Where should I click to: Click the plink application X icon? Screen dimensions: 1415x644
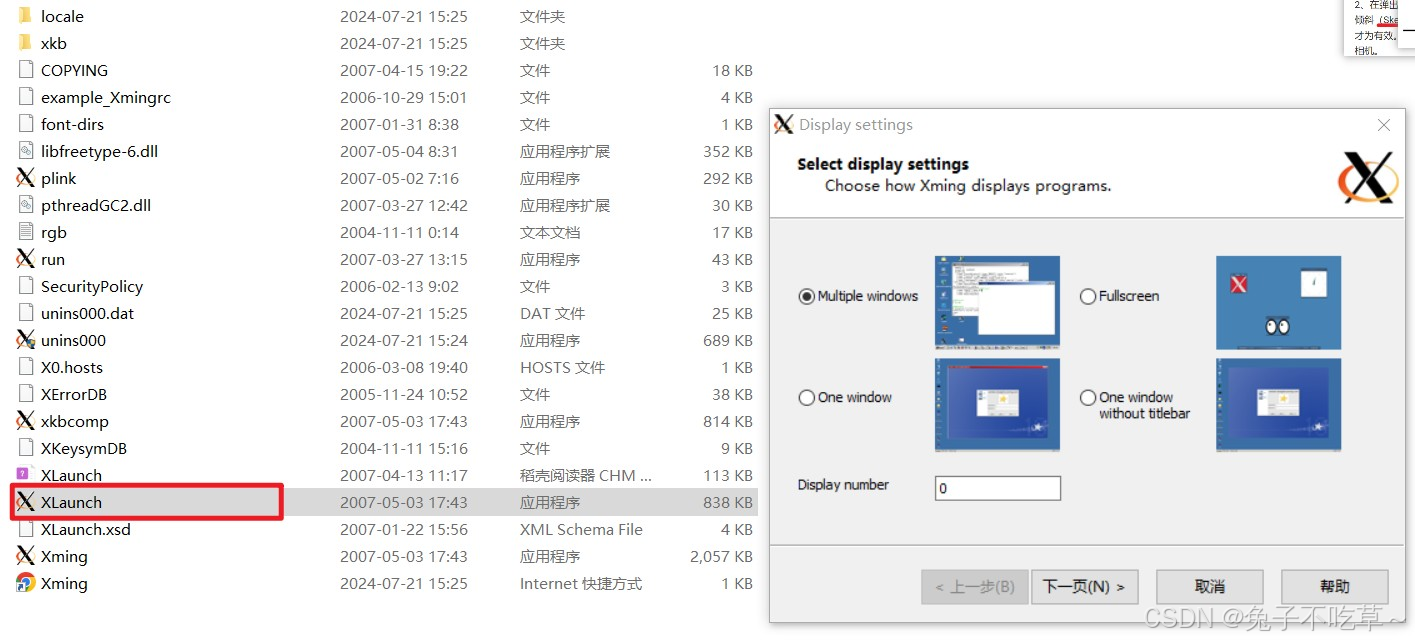[25, 178]
